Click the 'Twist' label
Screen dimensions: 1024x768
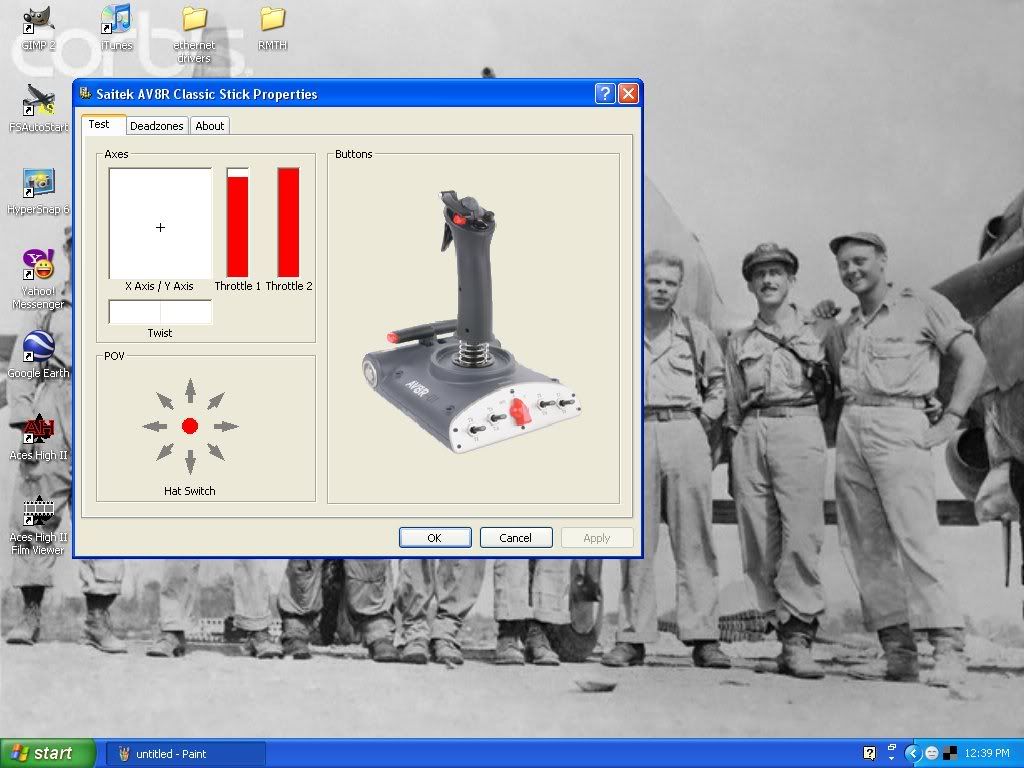[160, 333]
